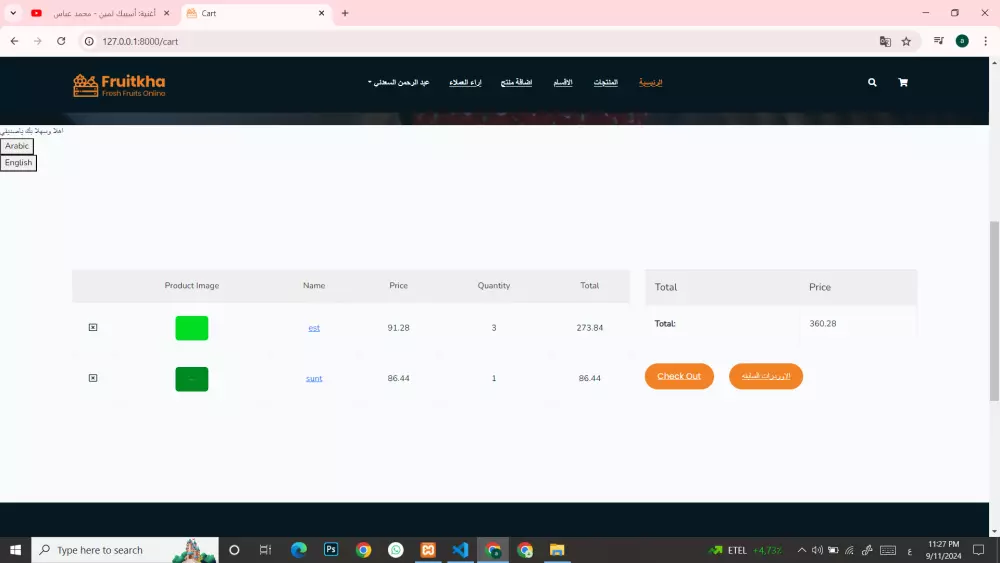This screenshot has height=563, width=1000.
Task: Open Microsoft Edge from taskbar
Action: click(298, 550)
